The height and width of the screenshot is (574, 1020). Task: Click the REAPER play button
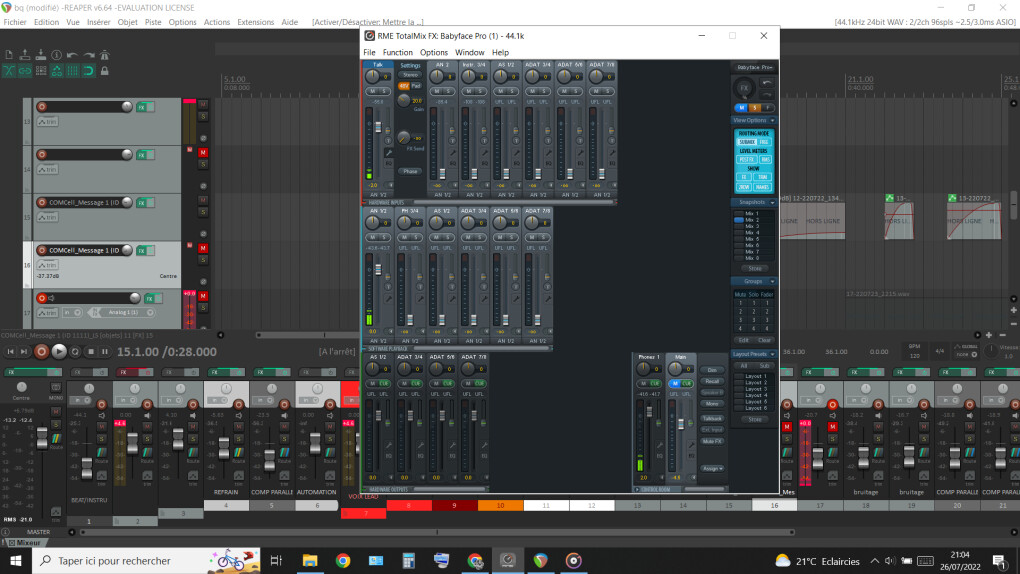click(59, 351)
